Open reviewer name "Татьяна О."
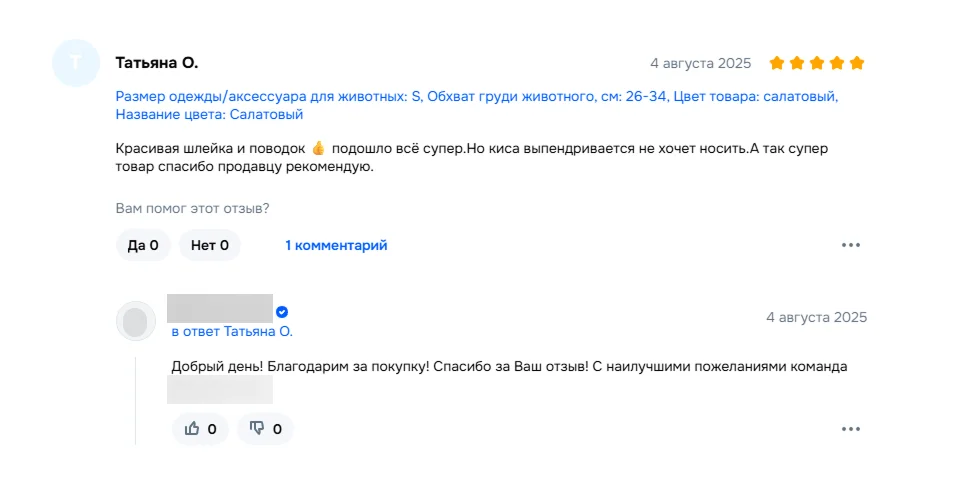The image size is (972, 487). coord(157,63)
